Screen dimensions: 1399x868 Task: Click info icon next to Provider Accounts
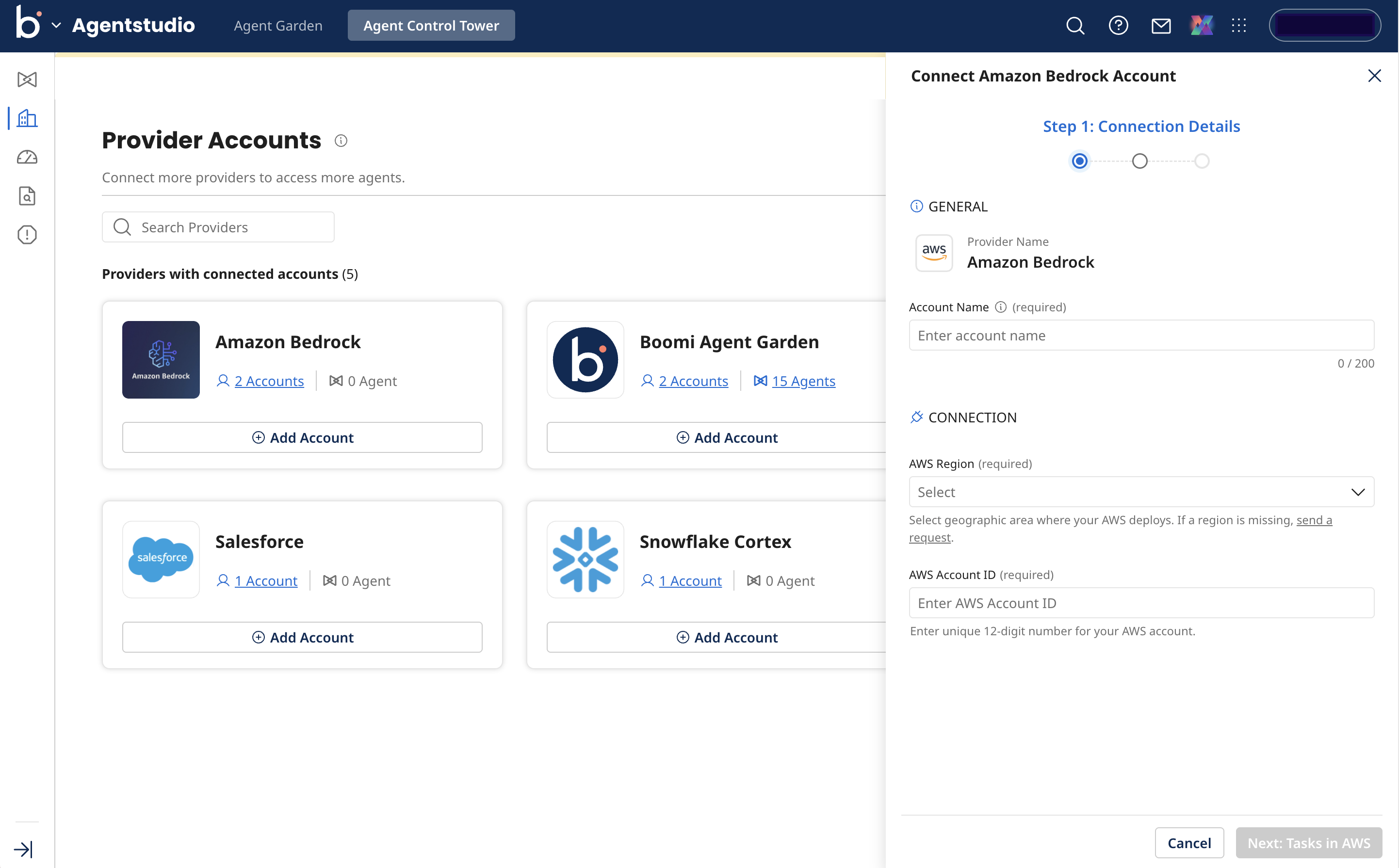341,141
